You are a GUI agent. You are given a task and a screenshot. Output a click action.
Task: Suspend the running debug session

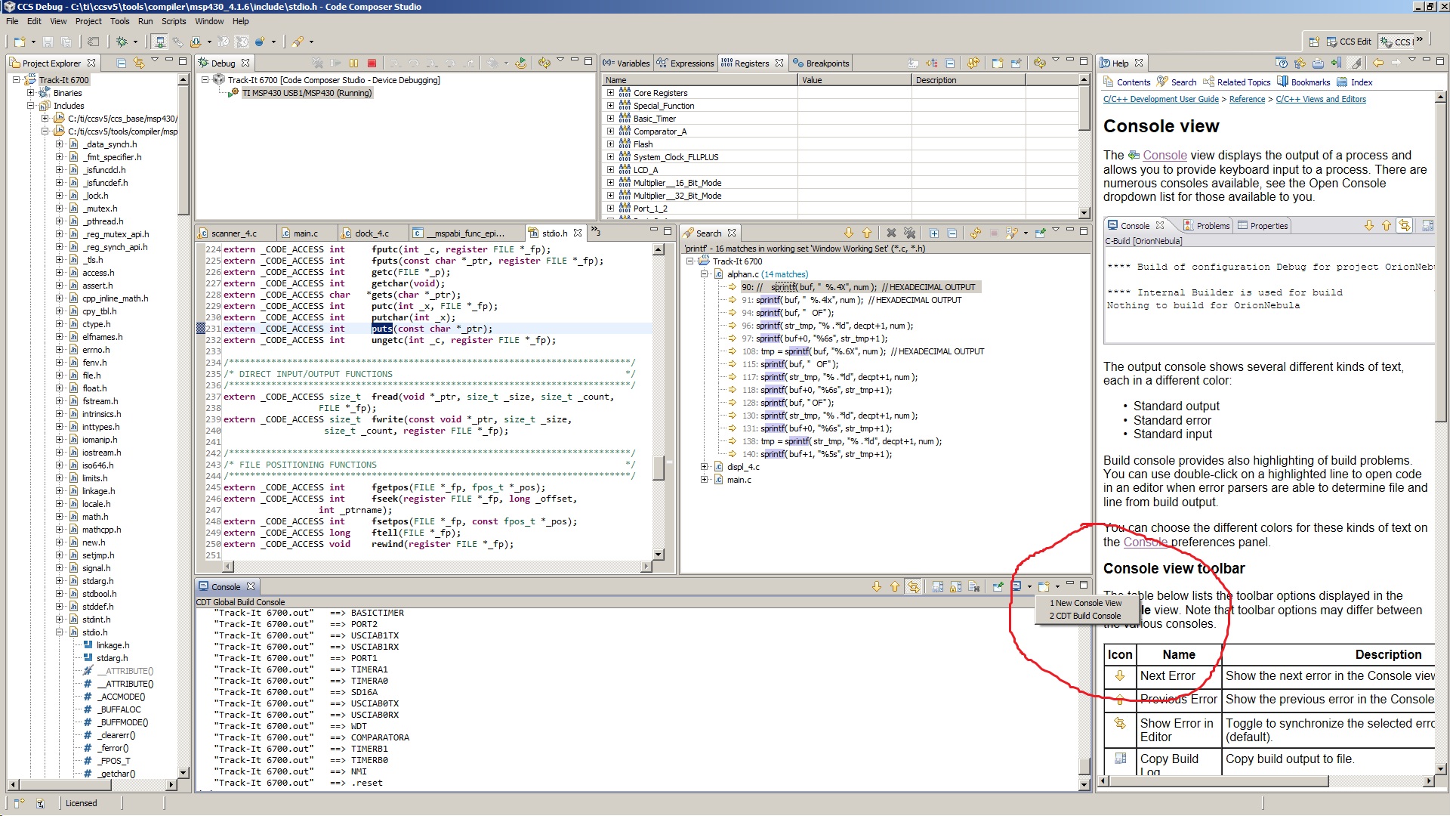353,63
